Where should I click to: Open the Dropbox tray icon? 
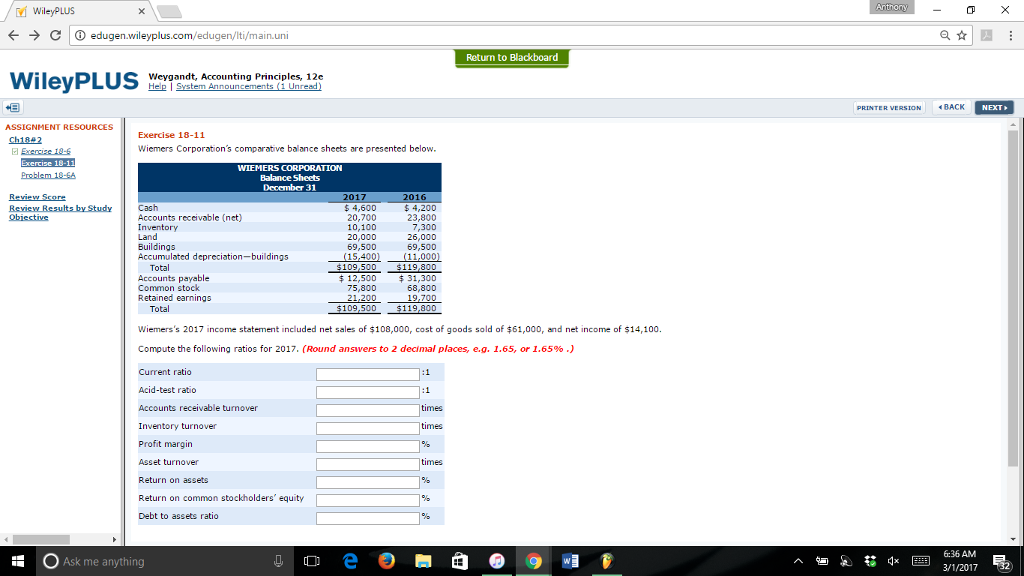870,561
